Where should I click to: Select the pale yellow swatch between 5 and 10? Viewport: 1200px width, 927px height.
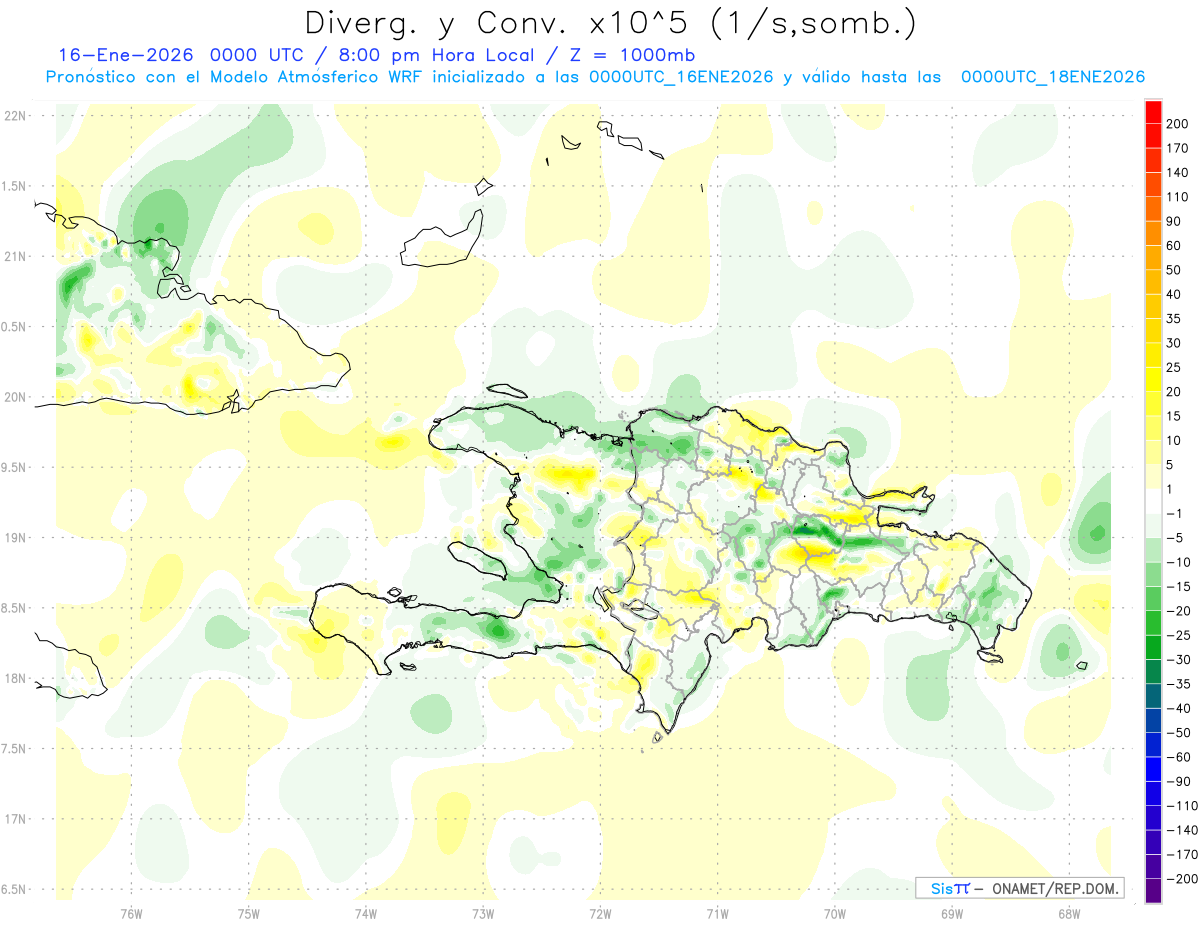click(1153, 453)
